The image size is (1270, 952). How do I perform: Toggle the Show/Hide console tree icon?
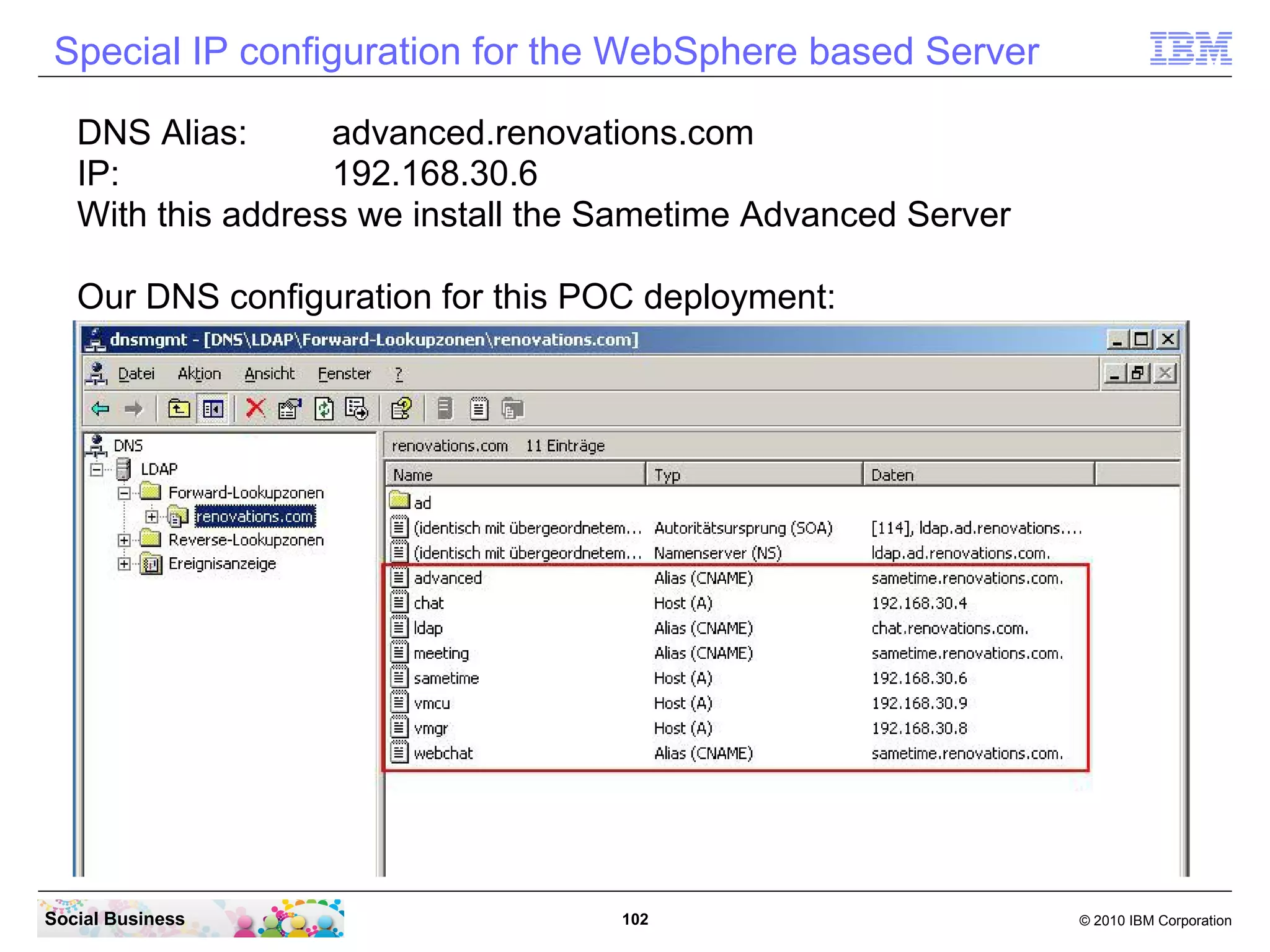(x=213, y=409)
